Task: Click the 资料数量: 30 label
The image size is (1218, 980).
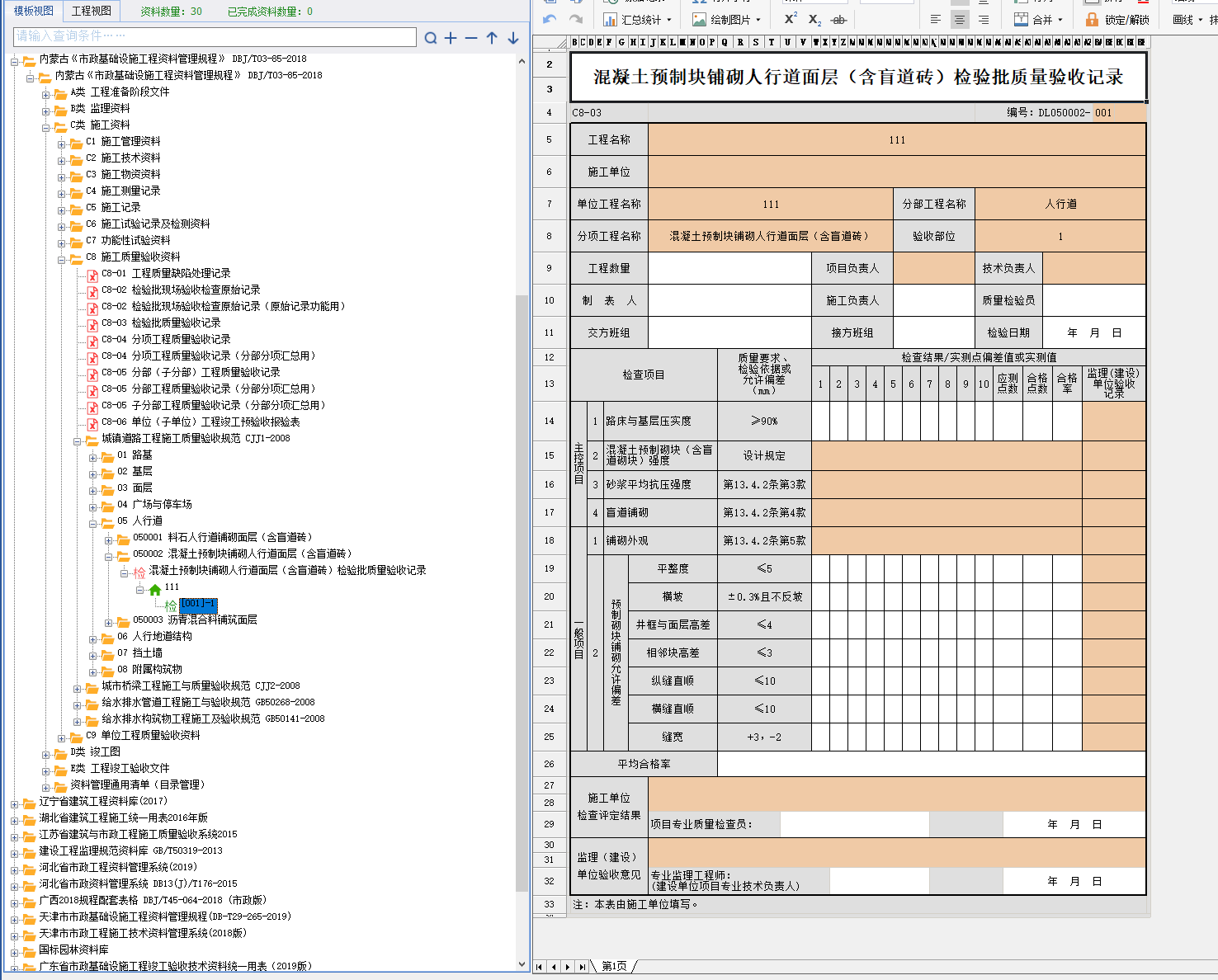Action: [171, 12]
